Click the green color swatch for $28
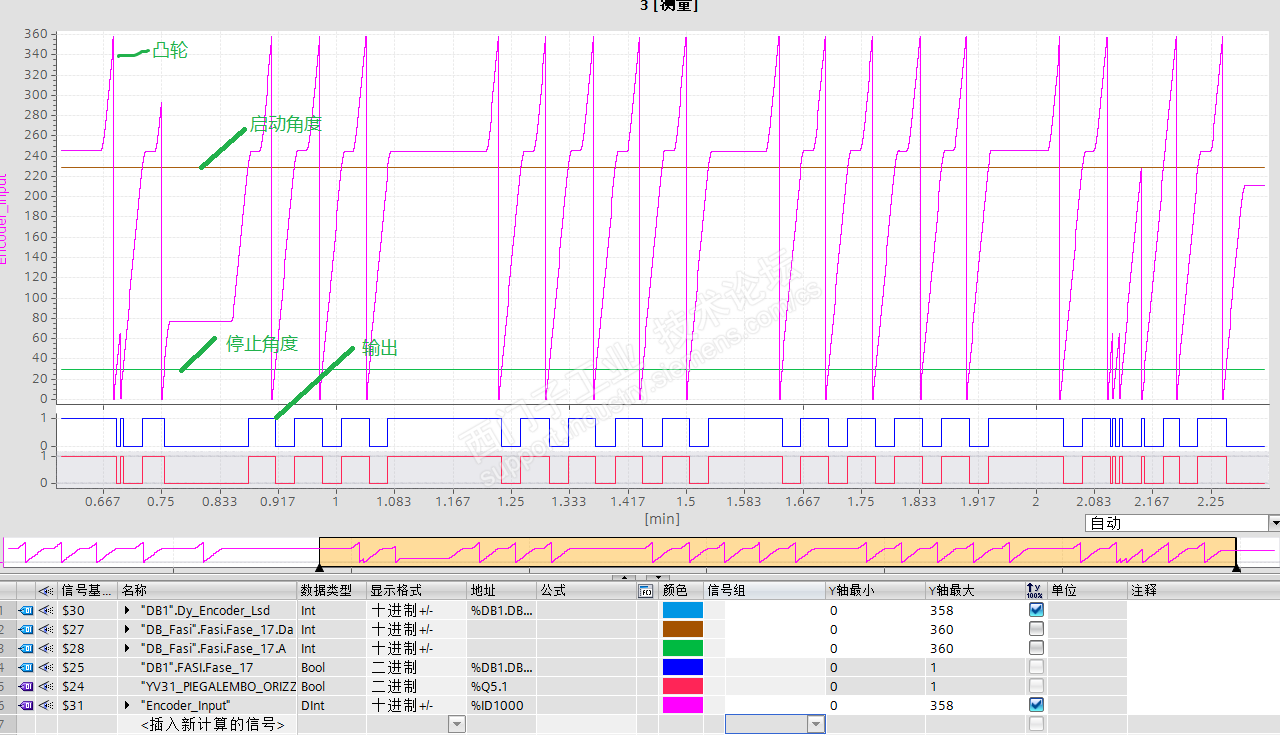Image resolution: width=1280 pixels, height=735 pixels. (682, 648)
